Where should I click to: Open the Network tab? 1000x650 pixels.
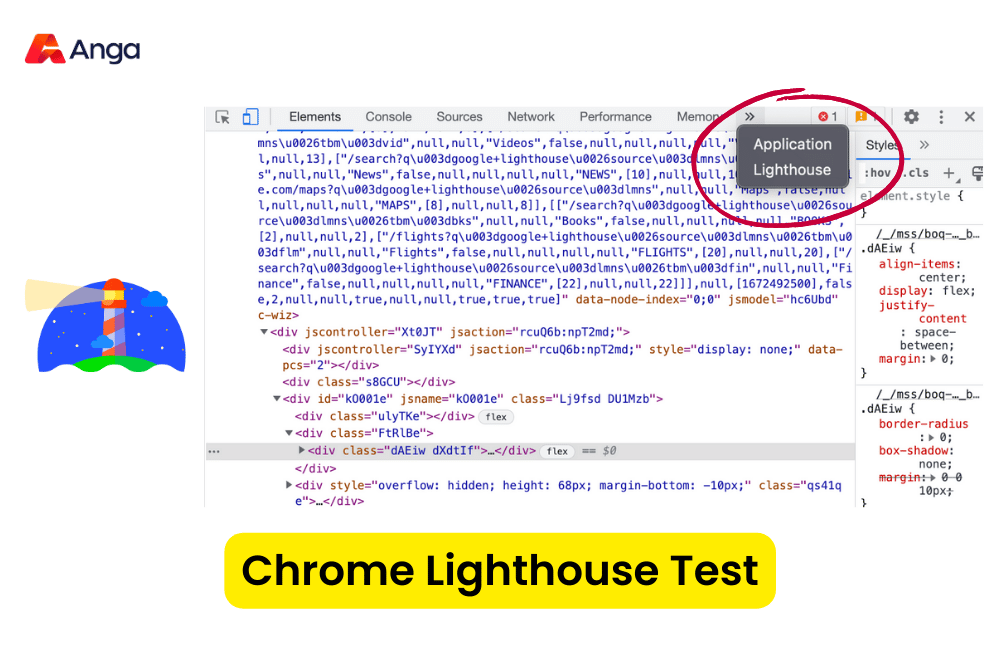[531, 117]
